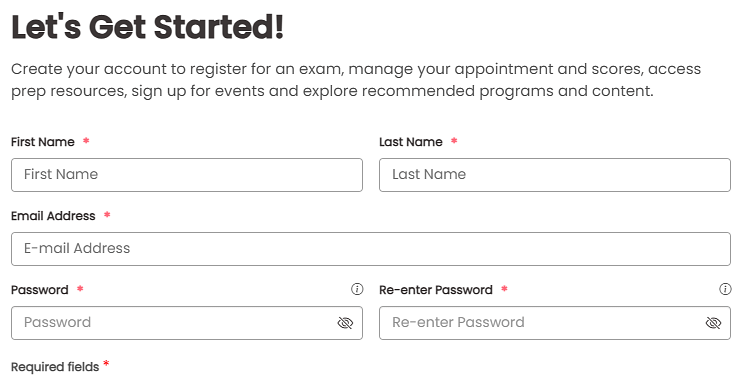This screenshot has height=386, width=739.
Task: Click the red asterisk next to First Name
Action: click(86, 140)
